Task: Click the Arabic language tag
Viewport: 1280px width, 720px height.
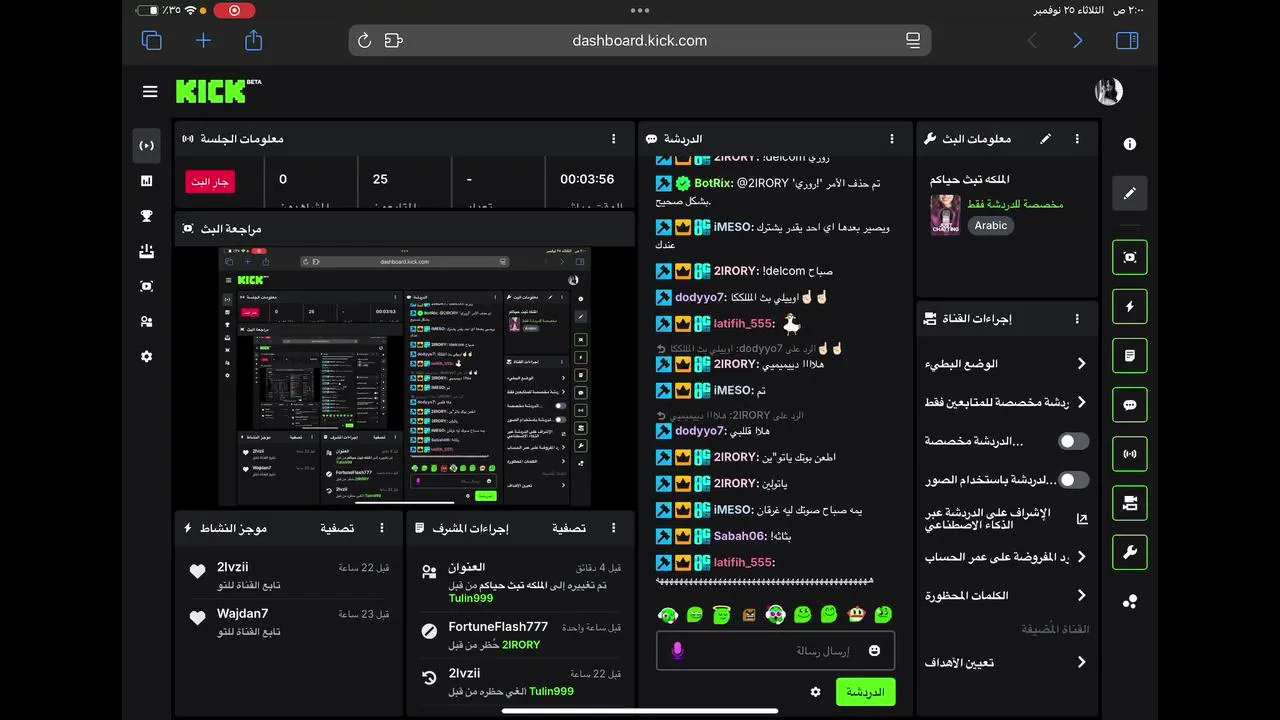Action: (991, 226)
